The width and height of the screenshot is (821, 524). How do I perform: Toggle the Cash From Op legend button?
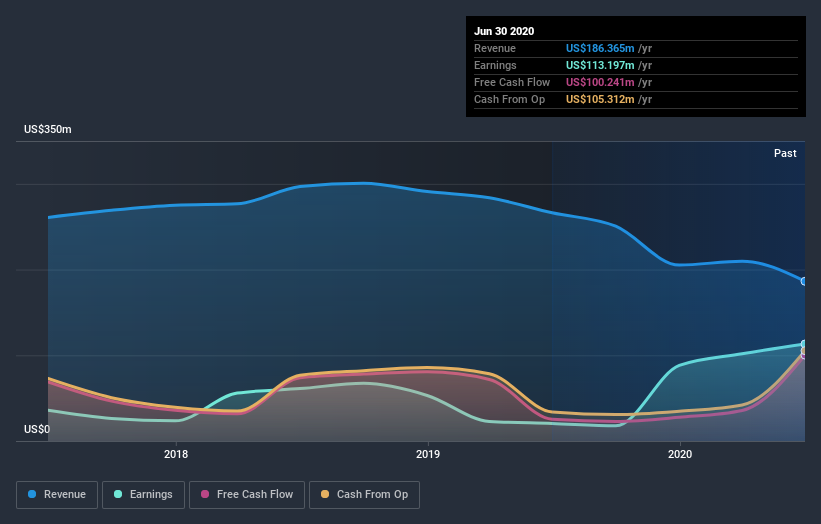pos(364,495)
